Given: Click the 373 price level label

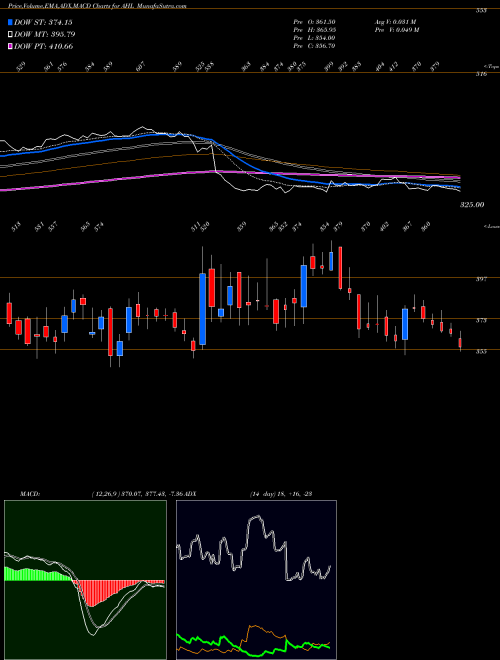Looking at the screenshot, I should coord(481,320).
